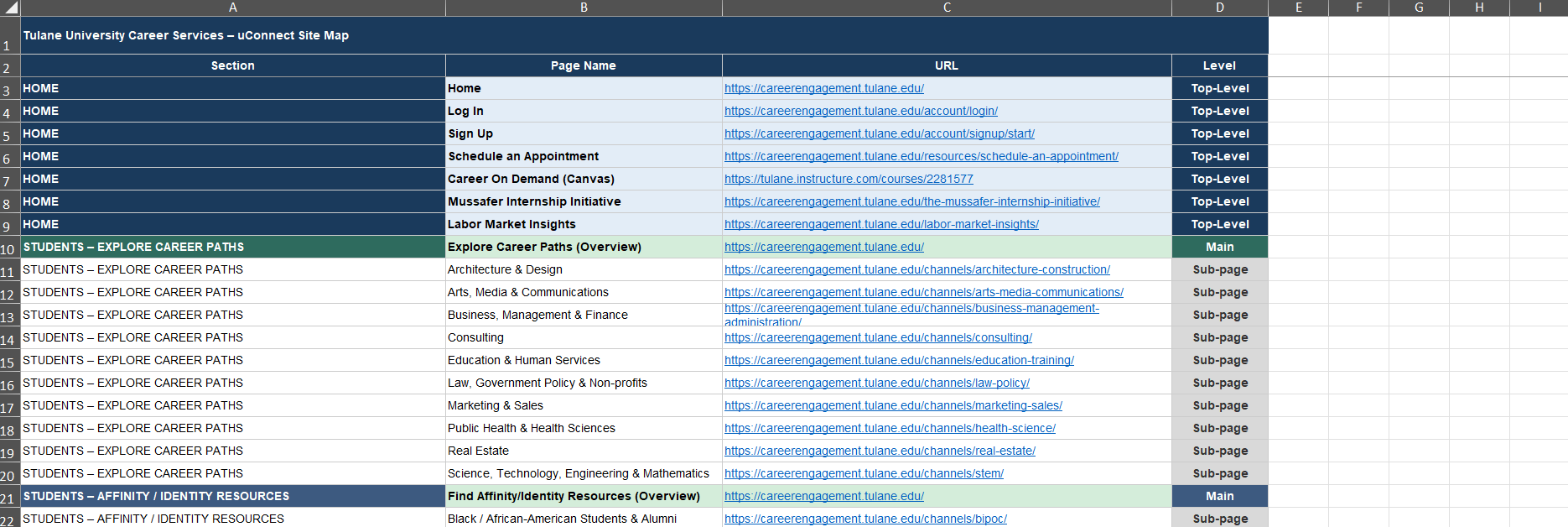Open the schedule-an-appointment URL link
1568x527 pixels.
click(922, 156)
